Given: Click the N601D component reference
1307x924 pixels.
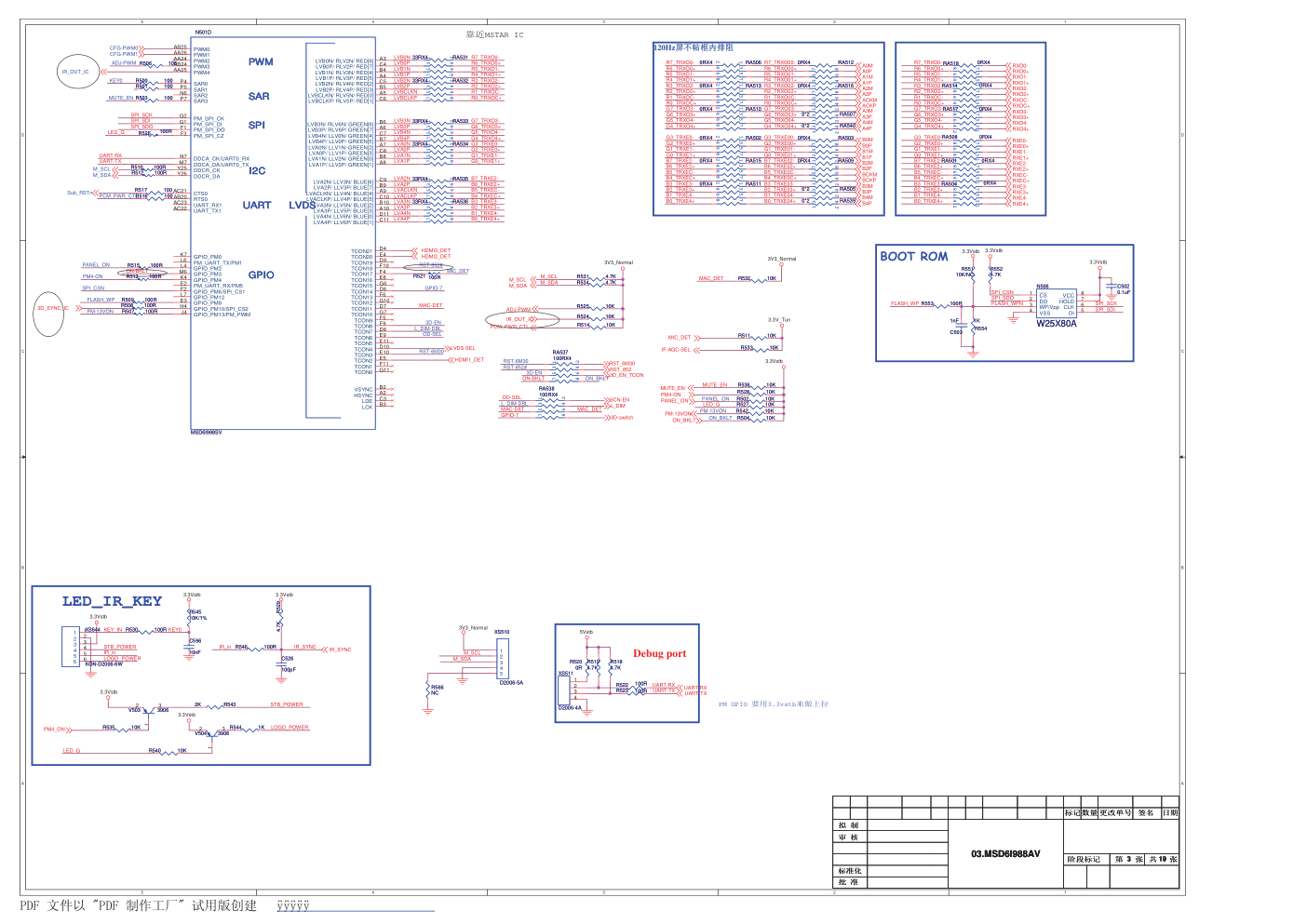Looking at the screenshot, I should point(202,33).
